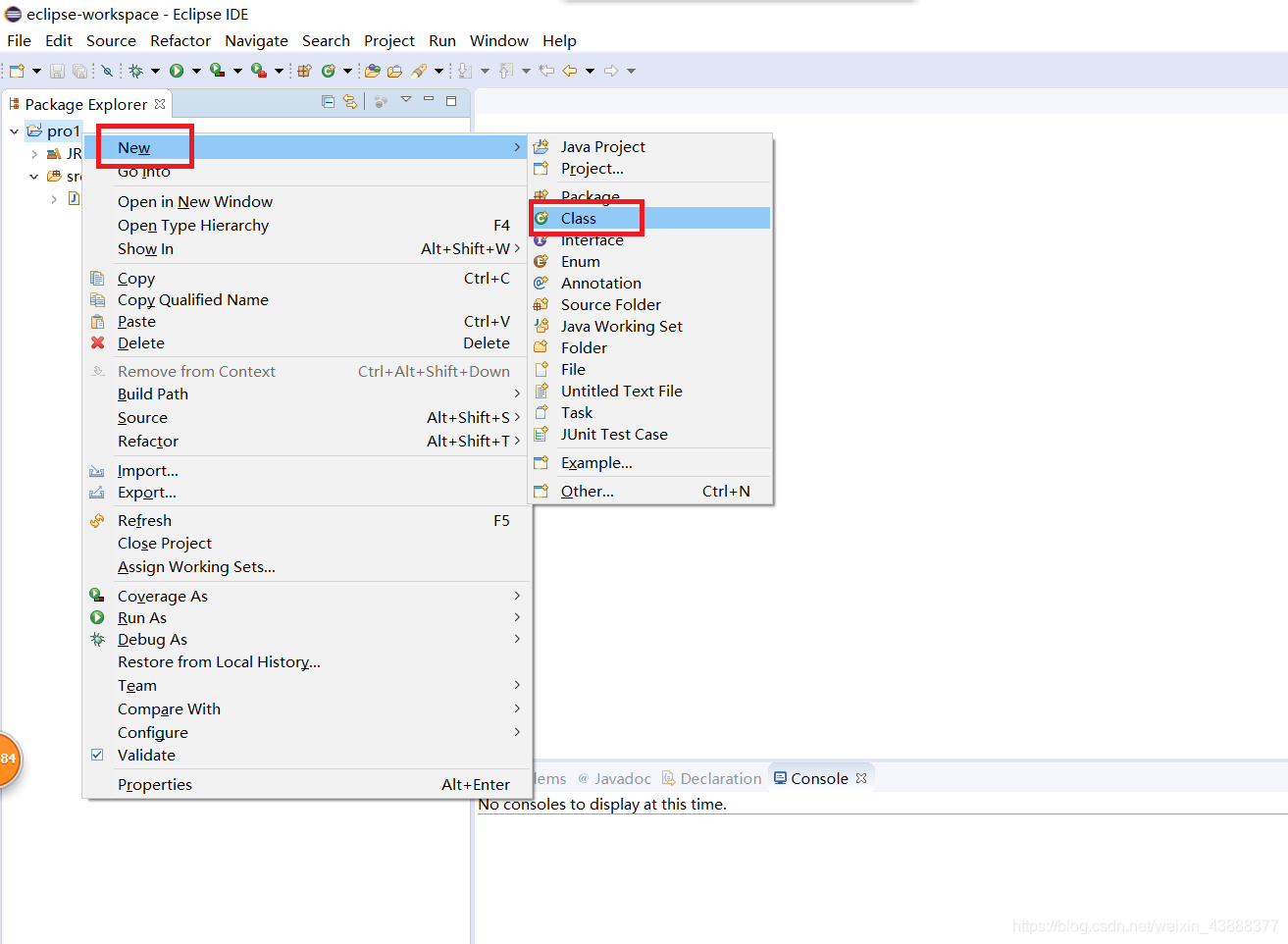
Task: Close the Console tab
Action: [x=861, y=778]
